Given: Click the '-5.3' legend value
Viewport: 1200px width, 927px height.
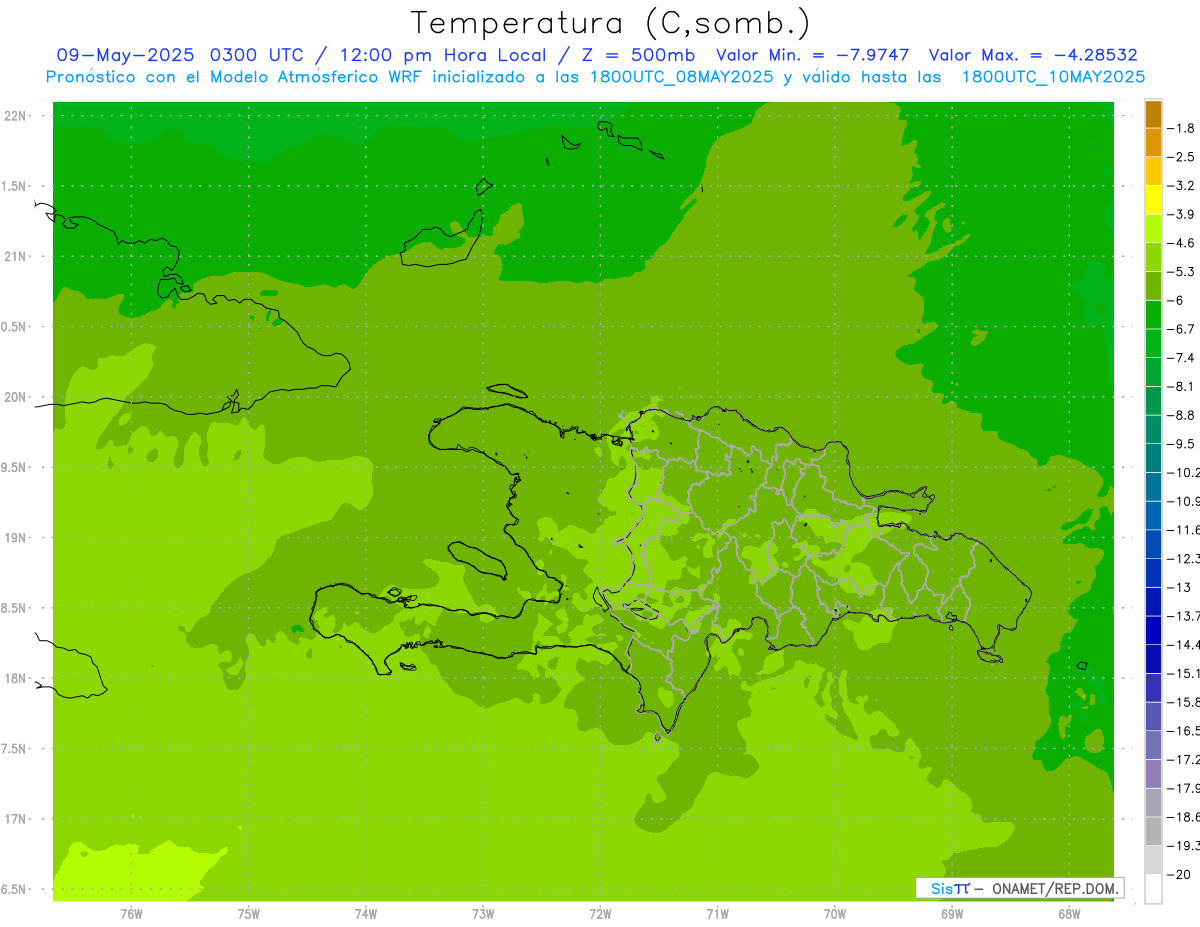Looking at the screenshot, I should click(x=1181, y=272).
